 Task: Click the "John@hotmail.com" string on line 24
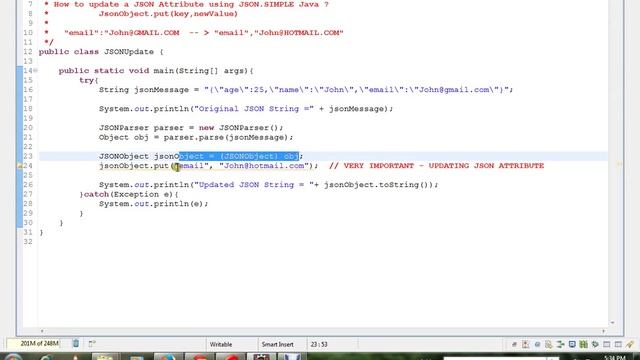pyautogui.click(x=264, y=166)
